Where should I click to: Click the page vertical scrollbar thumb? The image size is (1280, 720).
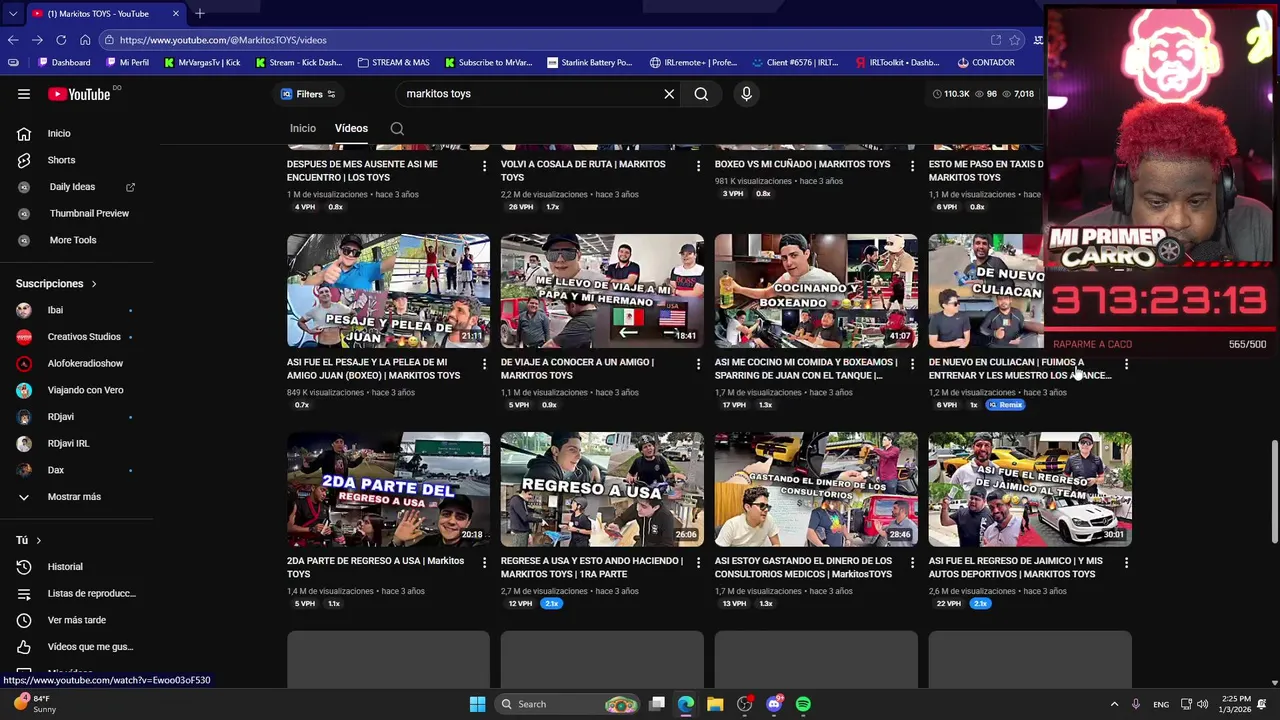point(1274,492)
